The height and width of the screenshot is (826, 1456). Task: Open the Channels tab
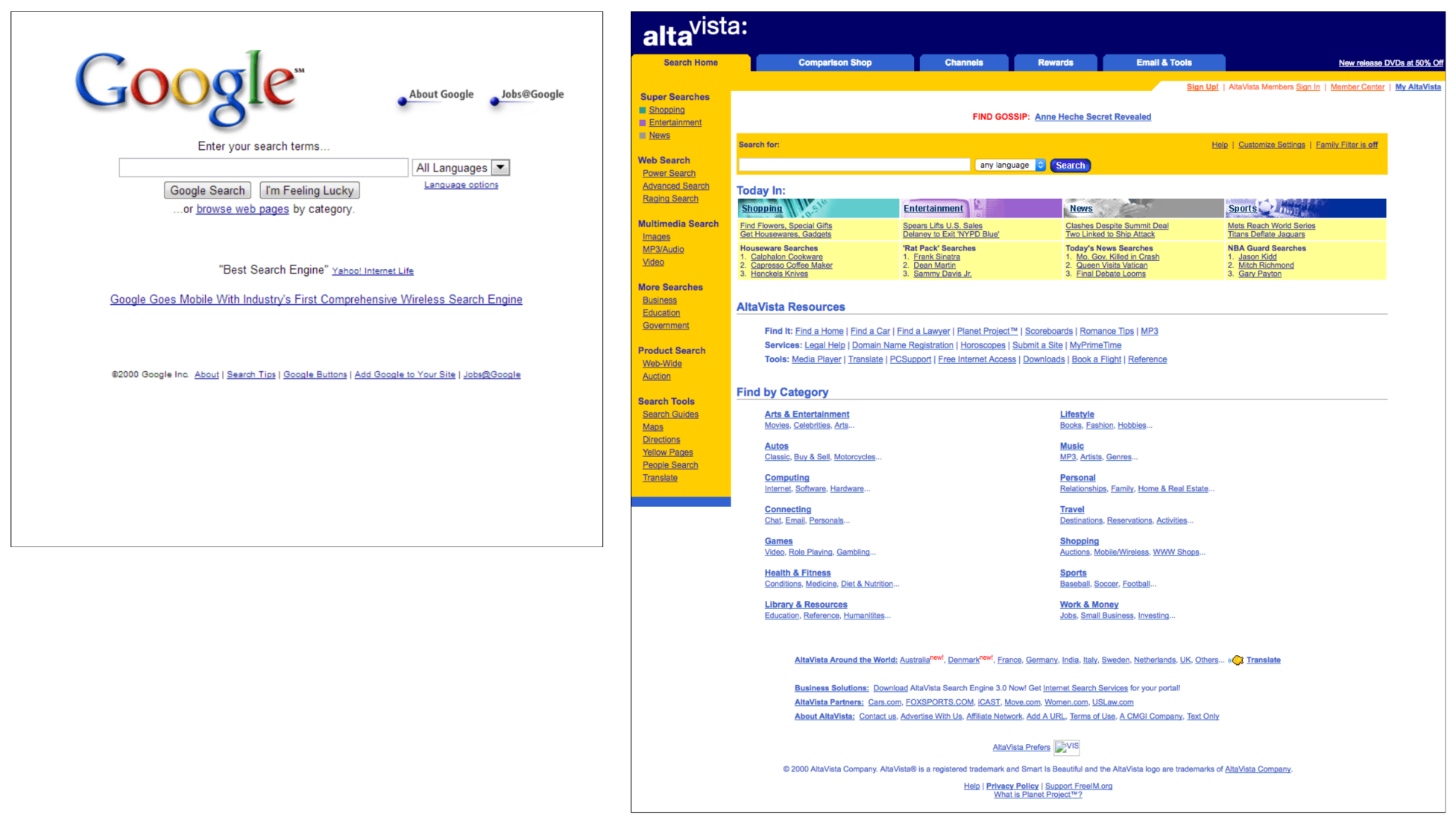(963, 63)
